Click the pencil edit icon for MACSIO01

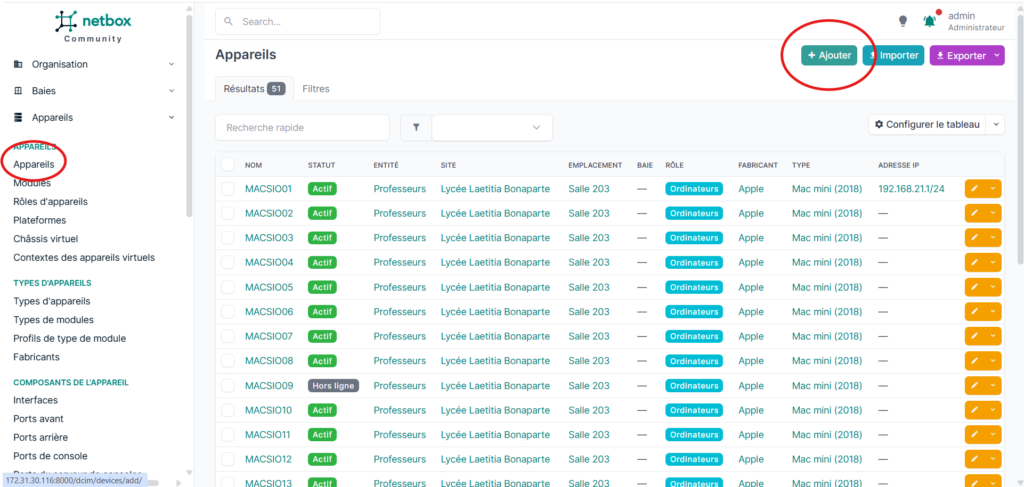[x=974, y=189]
